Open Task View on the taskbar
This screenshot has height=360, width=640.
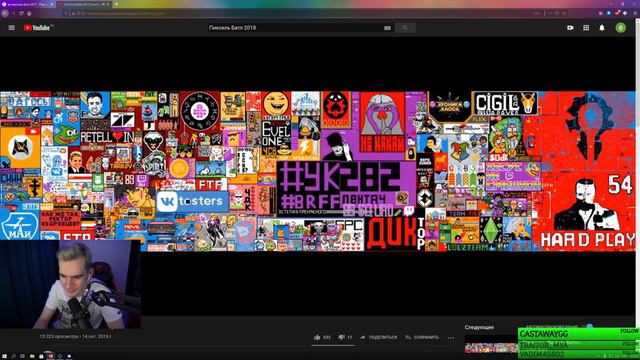coord(22,356)
